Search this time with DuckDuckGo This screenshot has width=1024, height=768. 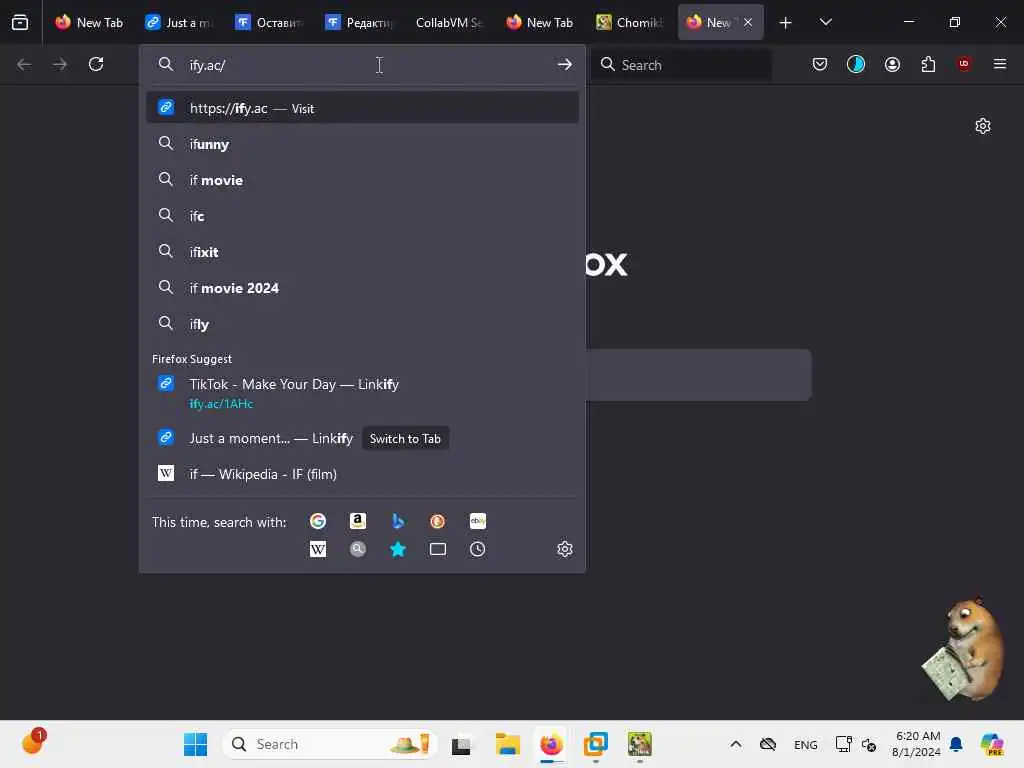tap(438, 521)
